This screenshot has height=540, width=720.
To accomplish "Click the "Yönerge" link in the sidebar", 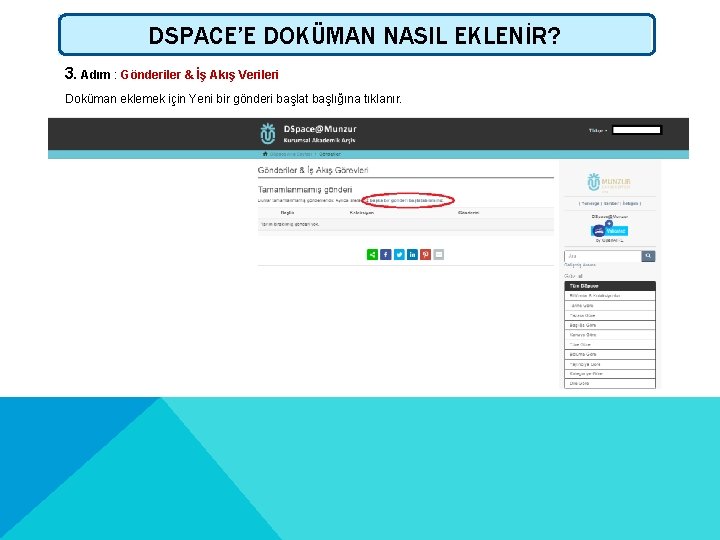I will (590, 203).
